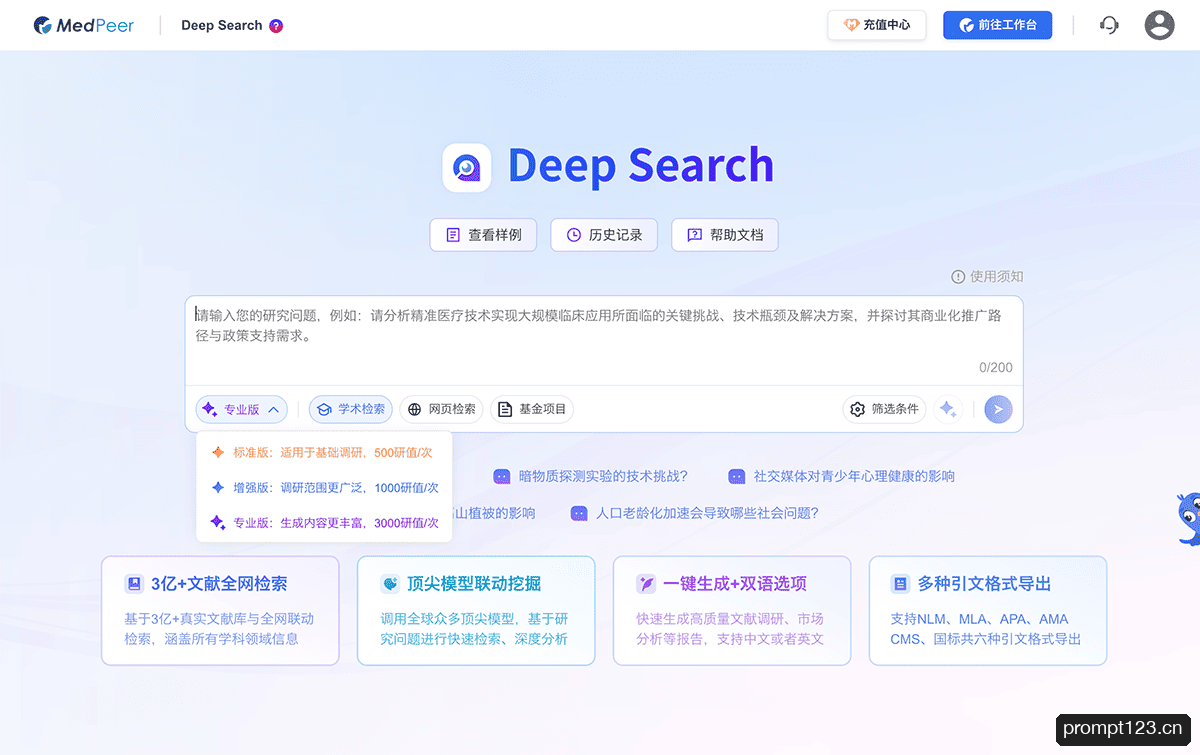Click the 0/200 character counter
This screenshot has height=755, width=1200.
(x=995, y=368)
